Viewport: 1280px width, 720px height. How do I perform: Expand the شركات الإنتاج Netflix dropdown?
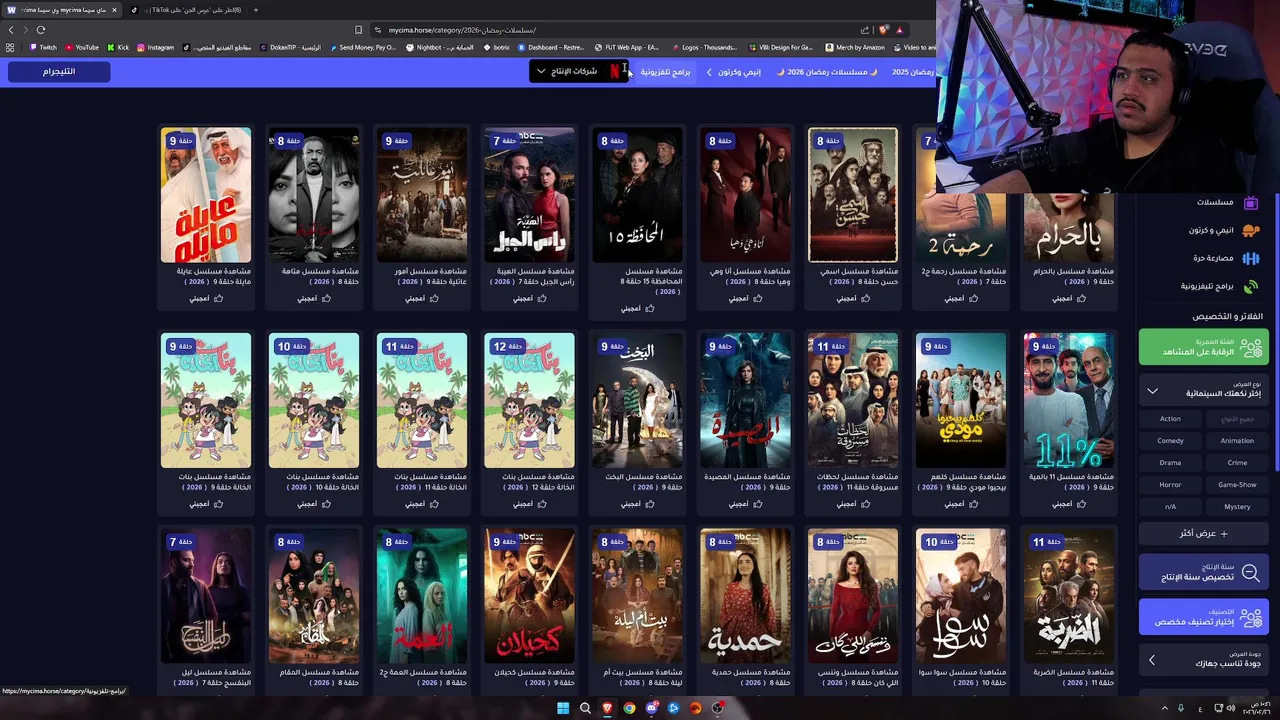pos(578,71)
